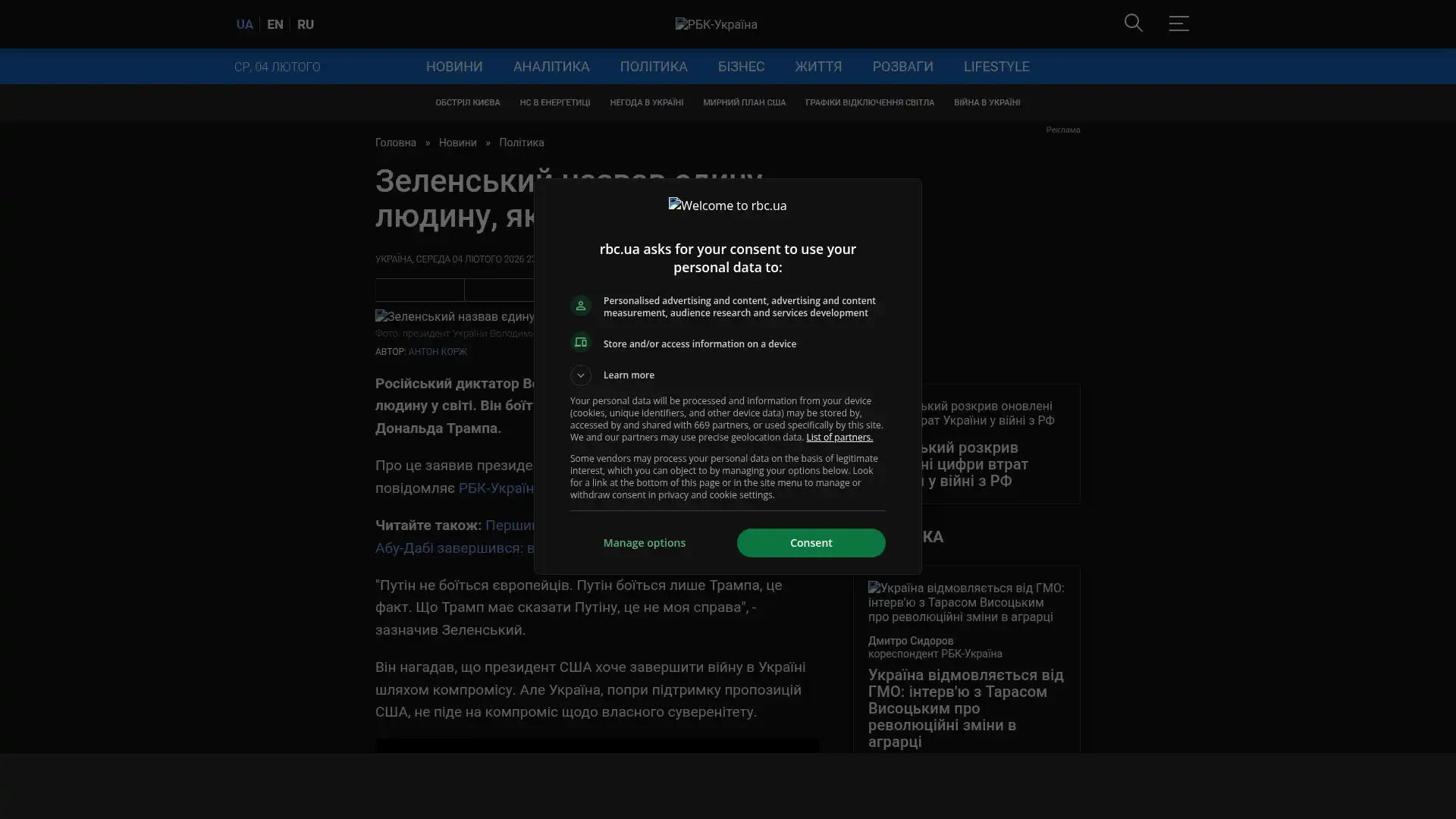Viewport: 1456px width, 819px height.
Task: Select the UA language option
Action: pyautogui.click(x=244, y=24)
